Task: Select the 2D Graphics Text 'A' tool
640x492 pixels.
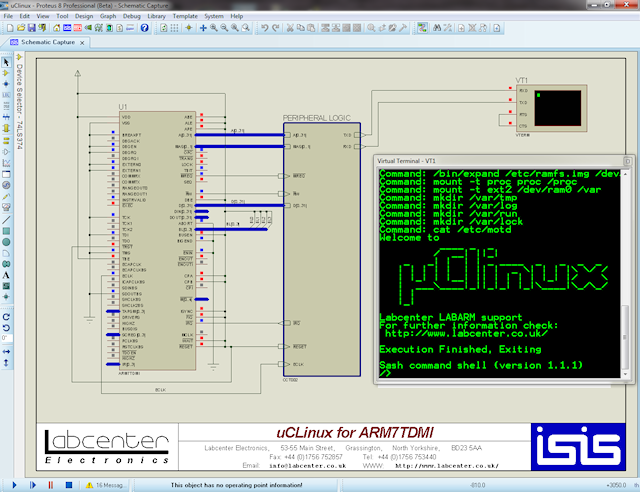Action: pyautogui.click(x=6, y=275)
